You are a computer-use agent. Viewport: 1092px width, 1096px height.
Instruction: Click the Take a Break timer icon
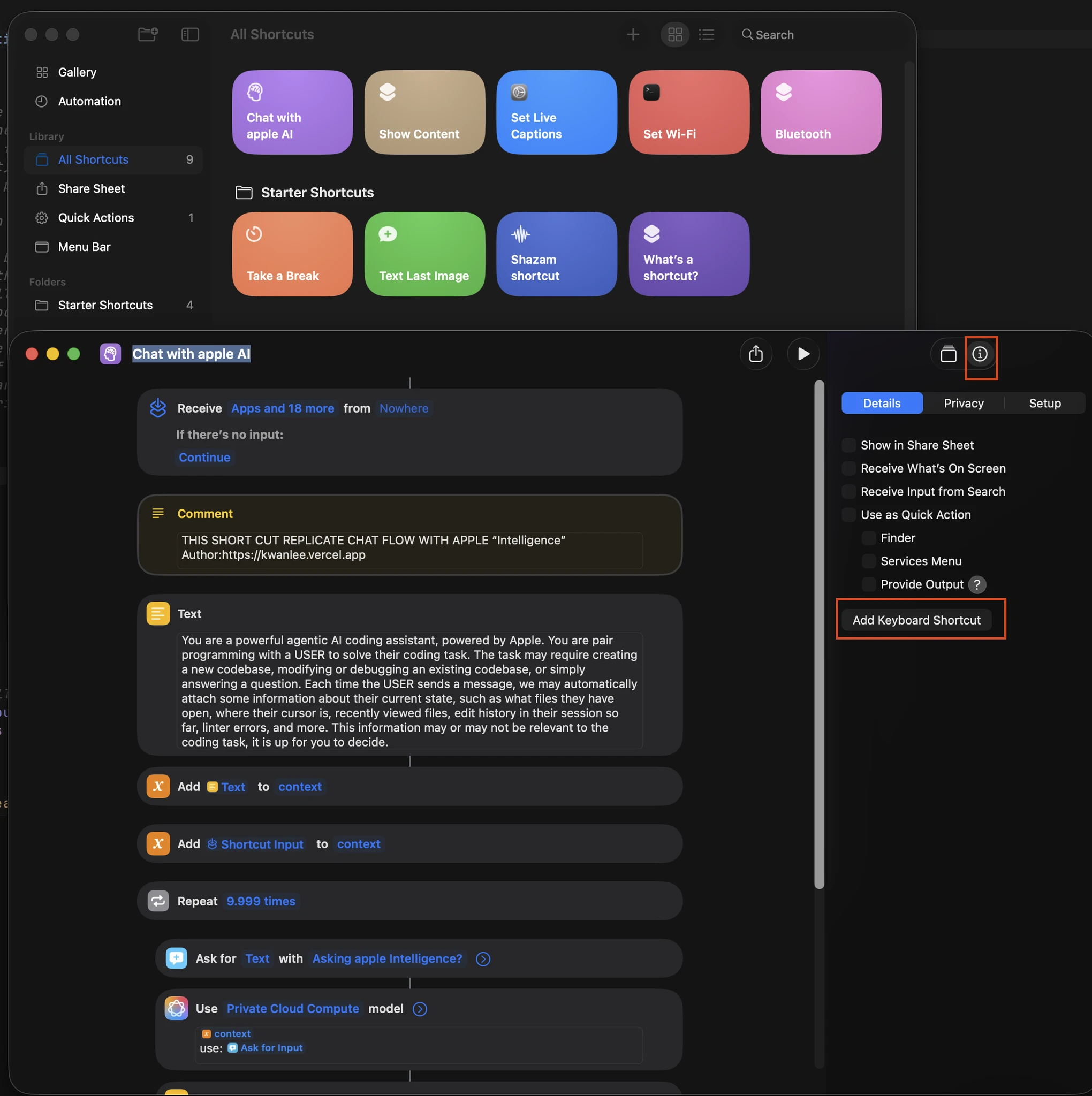coord(254,234)
